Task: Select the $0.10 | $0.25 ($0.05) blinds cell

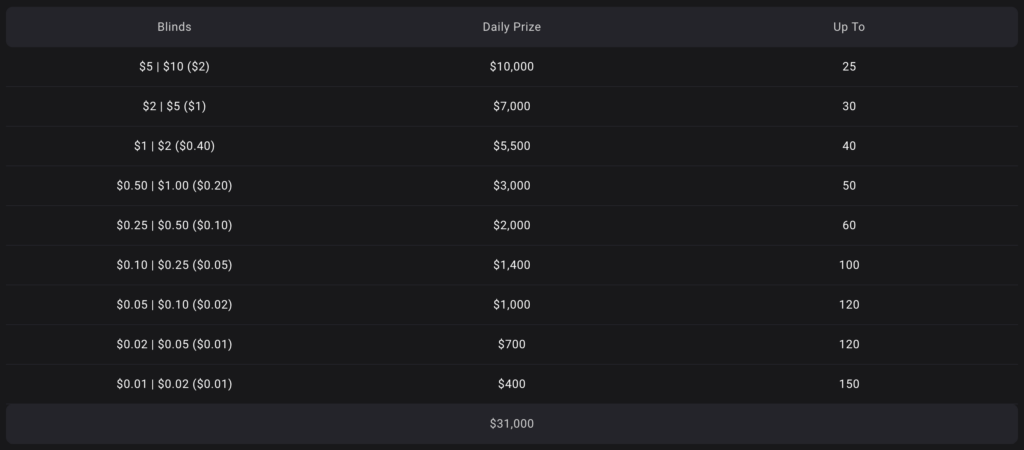Action: coord(174,265)
